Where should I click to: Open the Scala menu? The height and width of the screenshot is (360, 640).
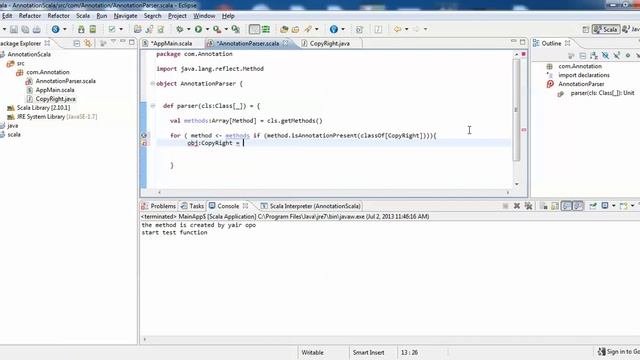pos(83,16)
